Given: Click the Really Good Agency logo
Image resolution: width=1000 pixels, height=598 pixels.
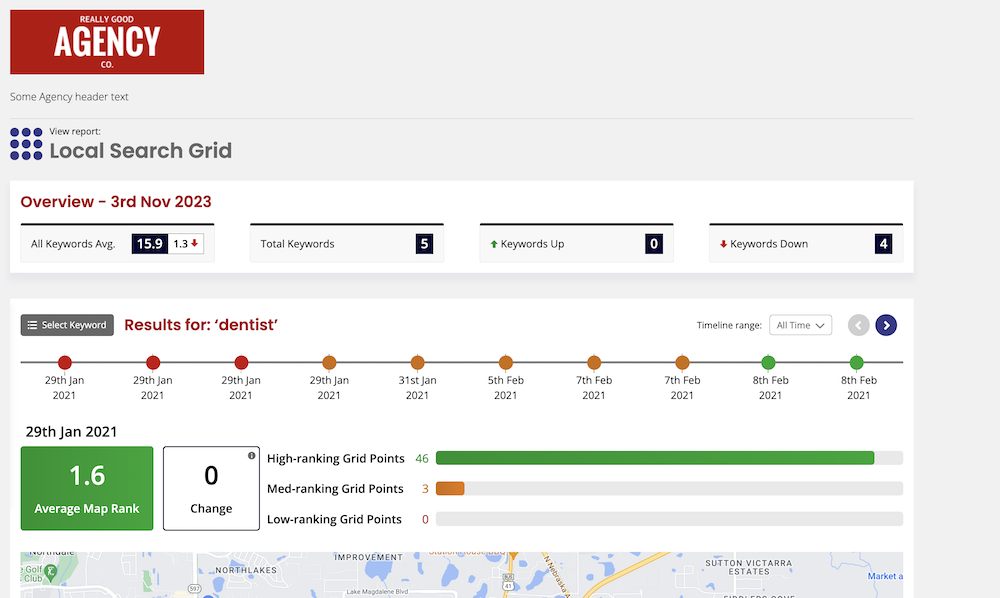Looking at the screenshot, I should click(x=107, y=42).
